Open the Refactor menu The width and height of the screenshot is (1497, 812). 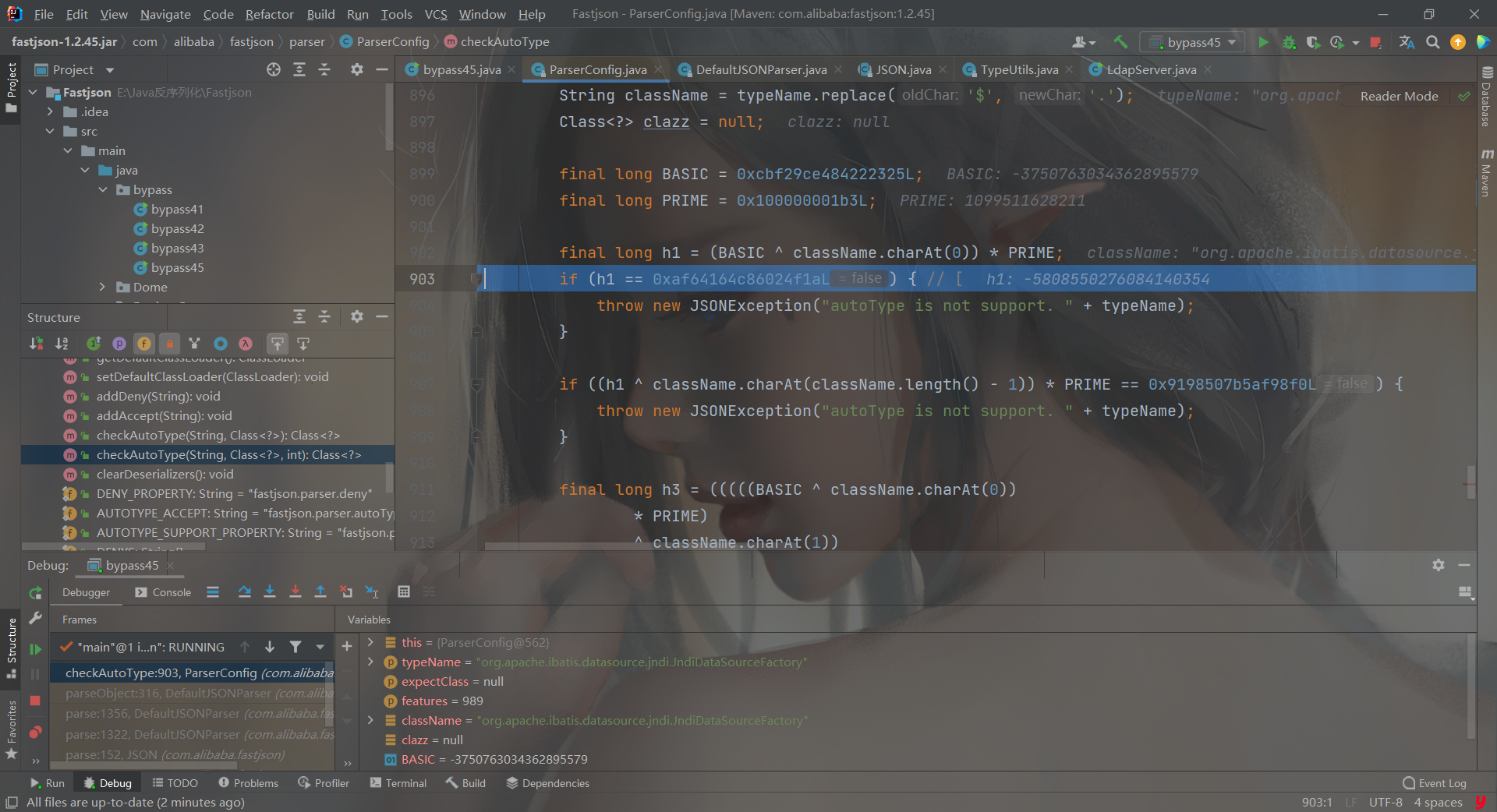[269, 14]
